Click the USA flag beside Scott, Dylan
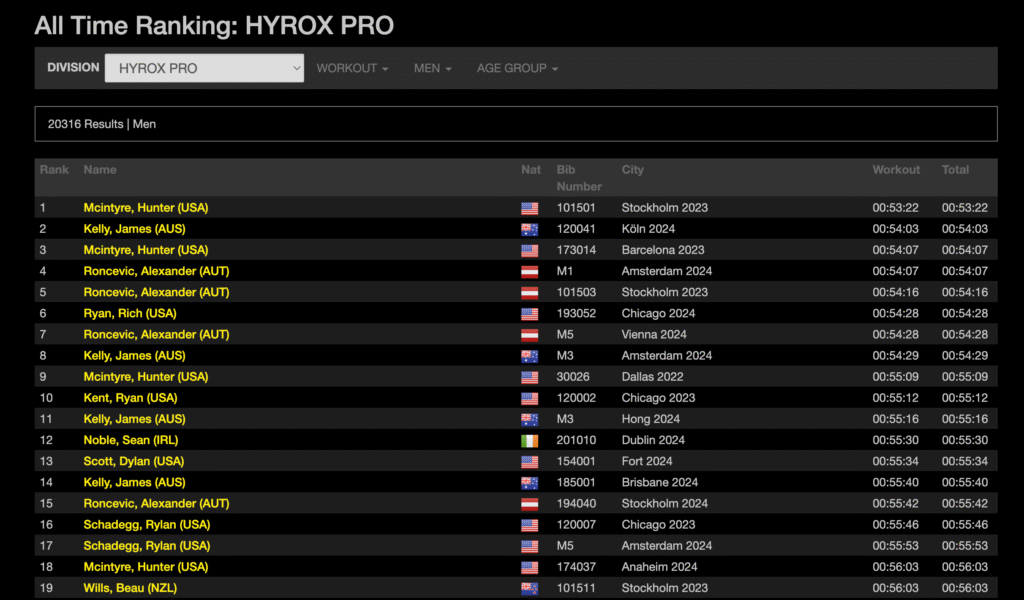This screenshot has height=600, width=1024. tap(530, 462)
